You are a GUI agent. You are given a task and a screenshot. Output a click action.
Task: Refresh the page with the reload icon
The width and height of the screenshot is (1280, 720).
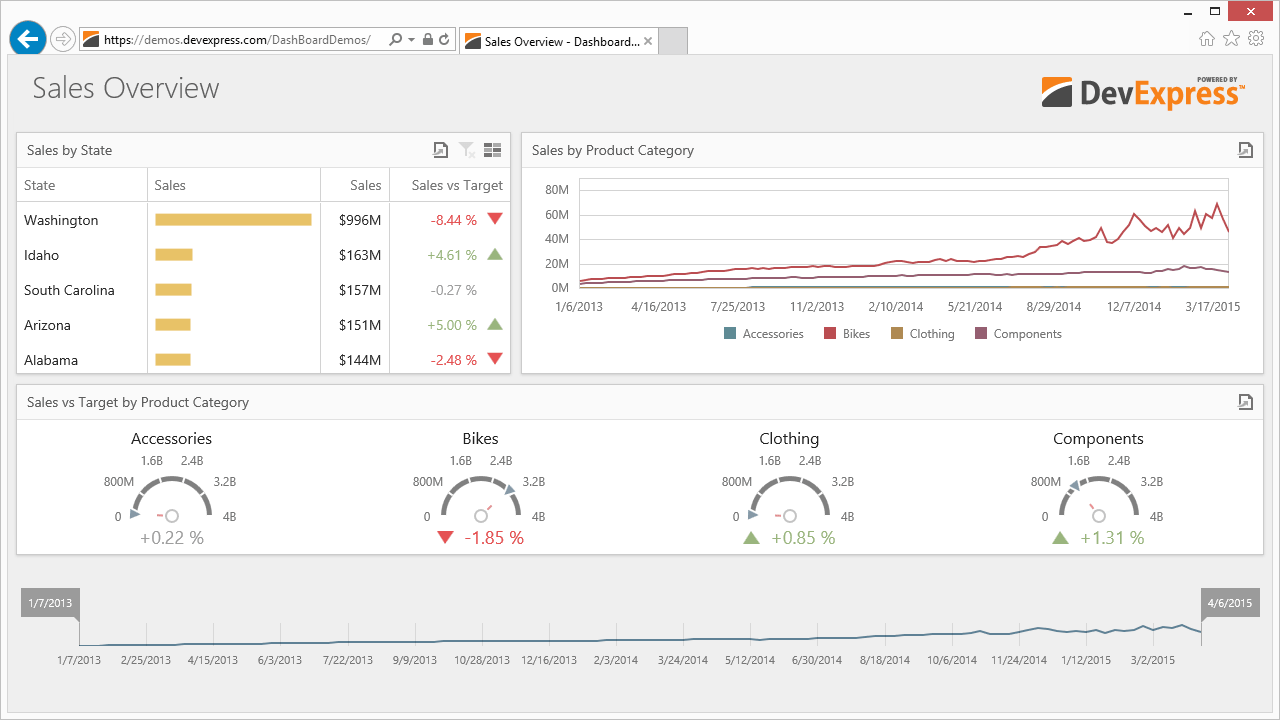(x=444, y=40)
